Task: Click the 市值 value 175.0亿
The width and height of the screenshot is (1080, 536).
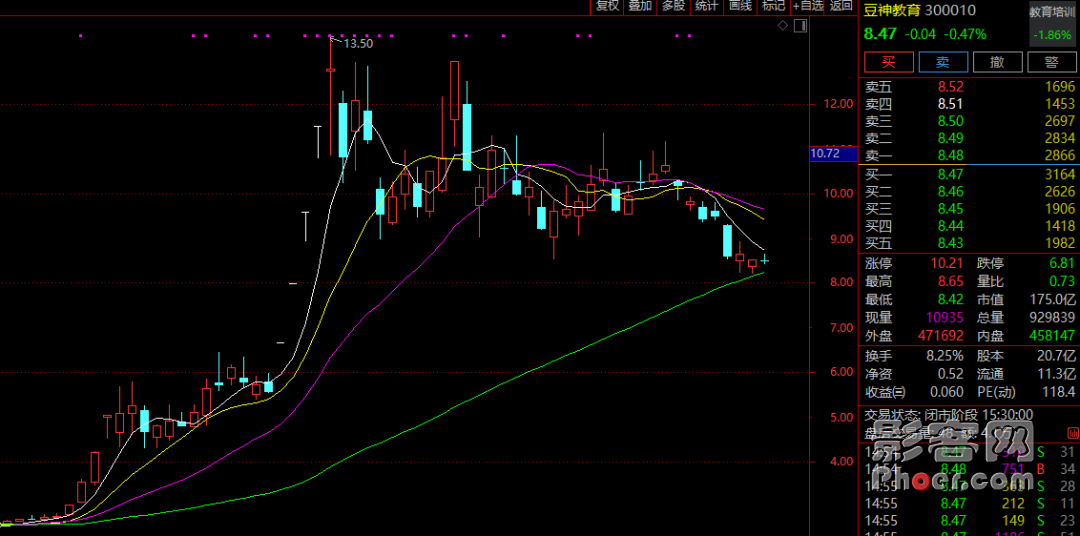Action: pos(1052,300)
